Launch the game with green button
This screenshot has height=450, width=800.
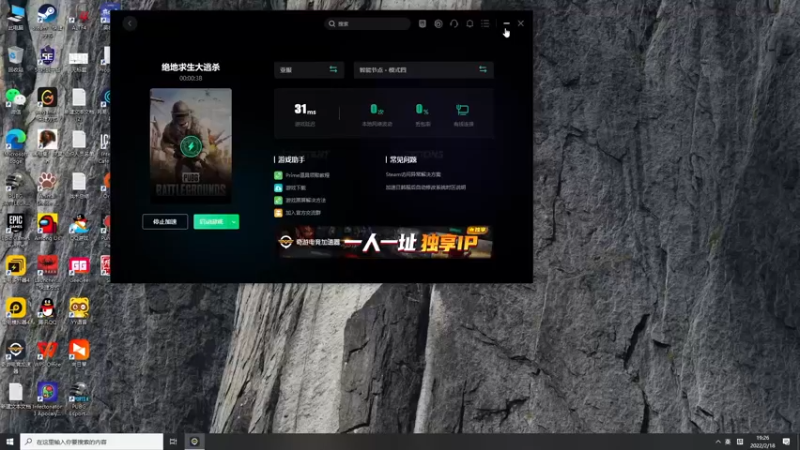click(x=211, y=221)
